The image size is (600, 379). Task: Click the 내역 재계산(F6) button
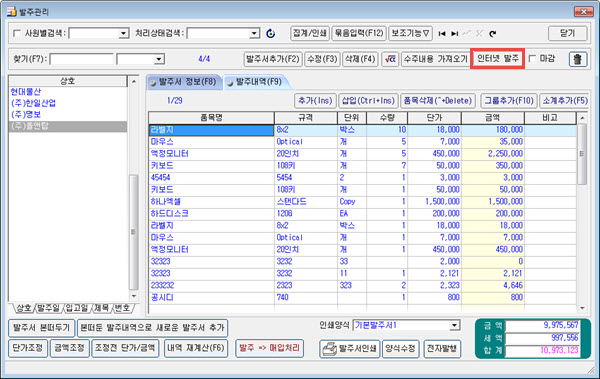tap(196, 348)
